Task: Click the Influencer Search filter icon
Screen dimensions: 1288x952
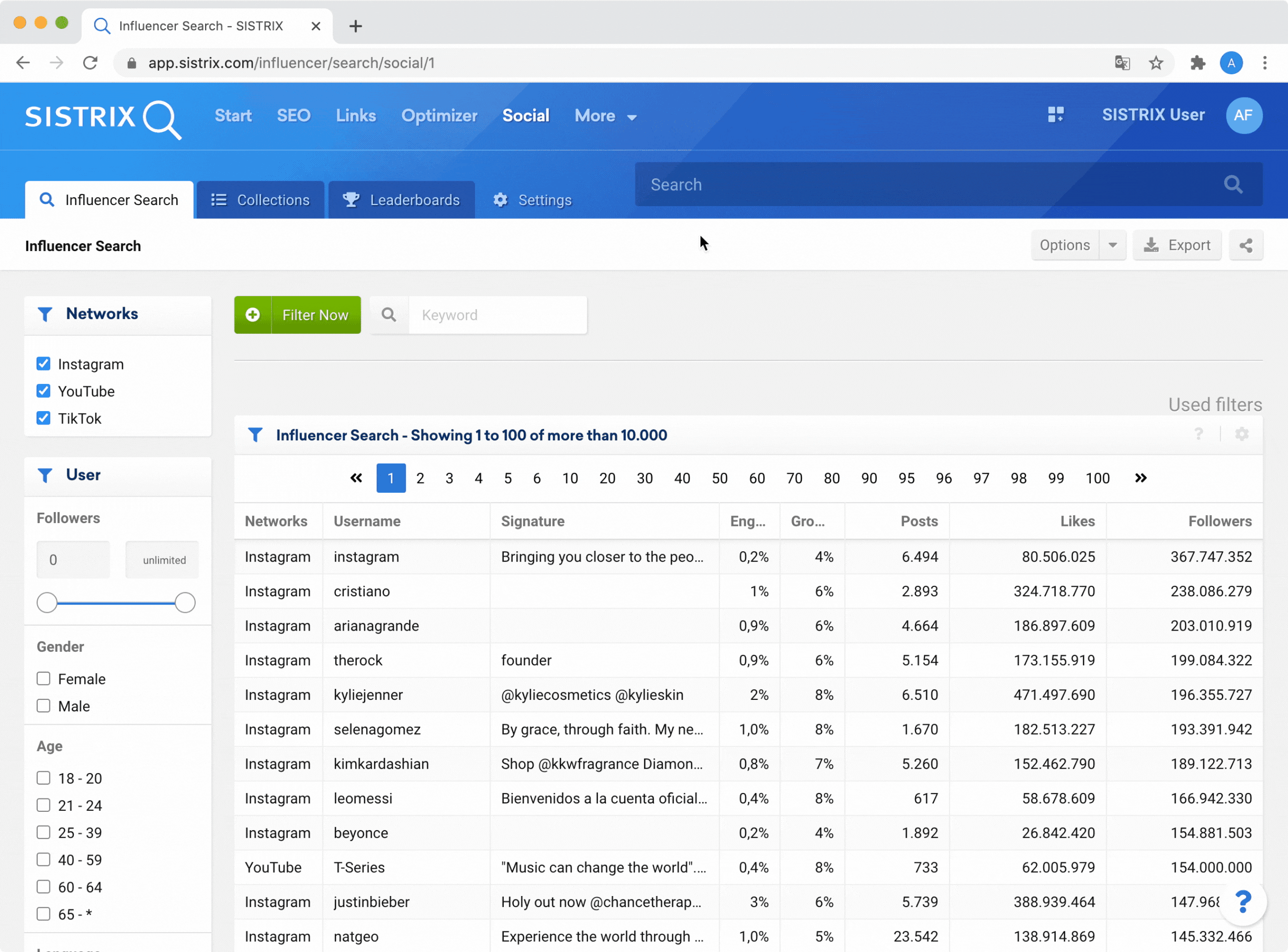Action: tap(256, 435)
